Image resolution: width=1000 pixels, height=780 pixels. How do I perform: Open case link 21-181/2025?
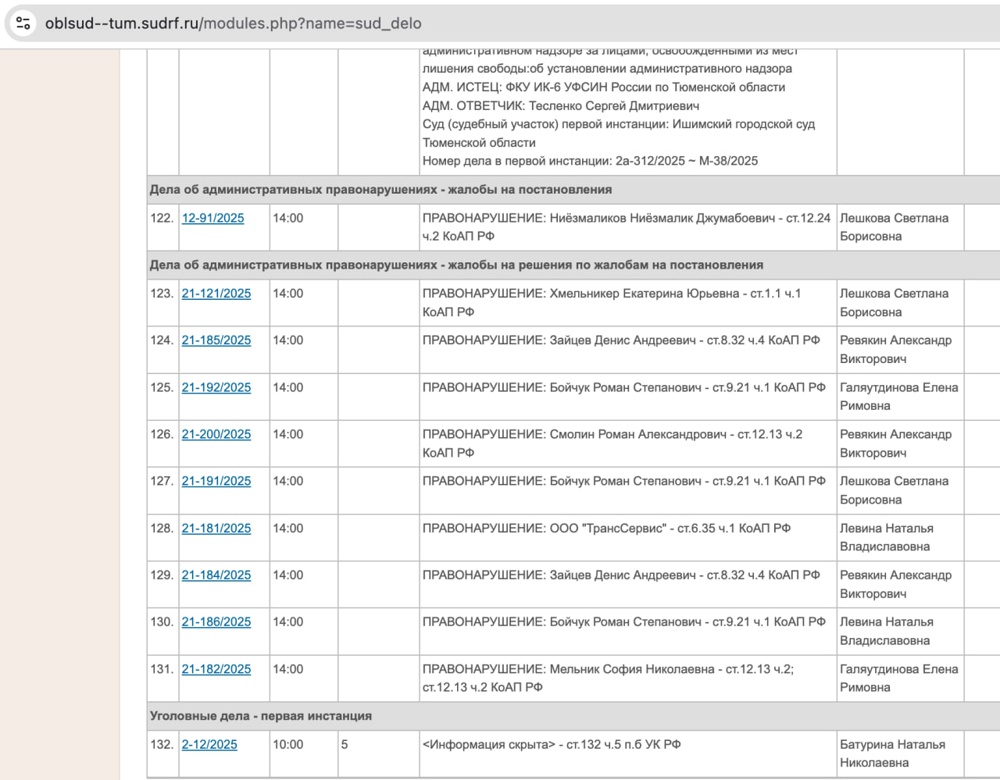(216, 529)
